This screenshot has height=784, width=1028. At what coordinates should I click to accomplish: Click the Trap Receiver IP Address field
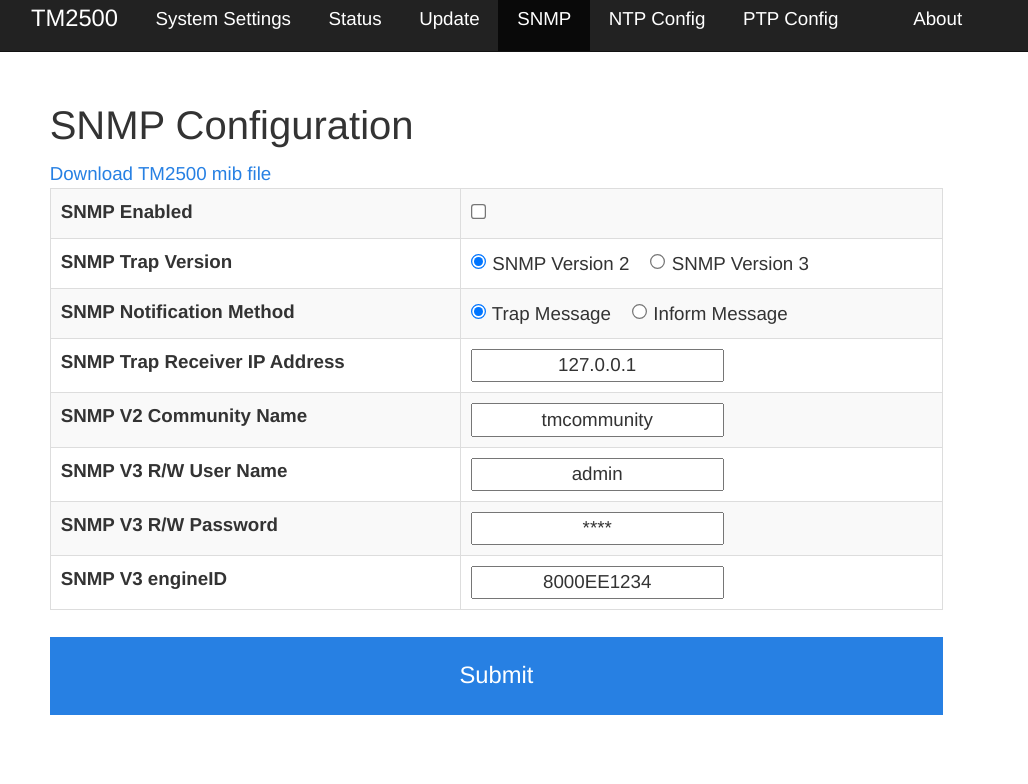tap(597, 365)
